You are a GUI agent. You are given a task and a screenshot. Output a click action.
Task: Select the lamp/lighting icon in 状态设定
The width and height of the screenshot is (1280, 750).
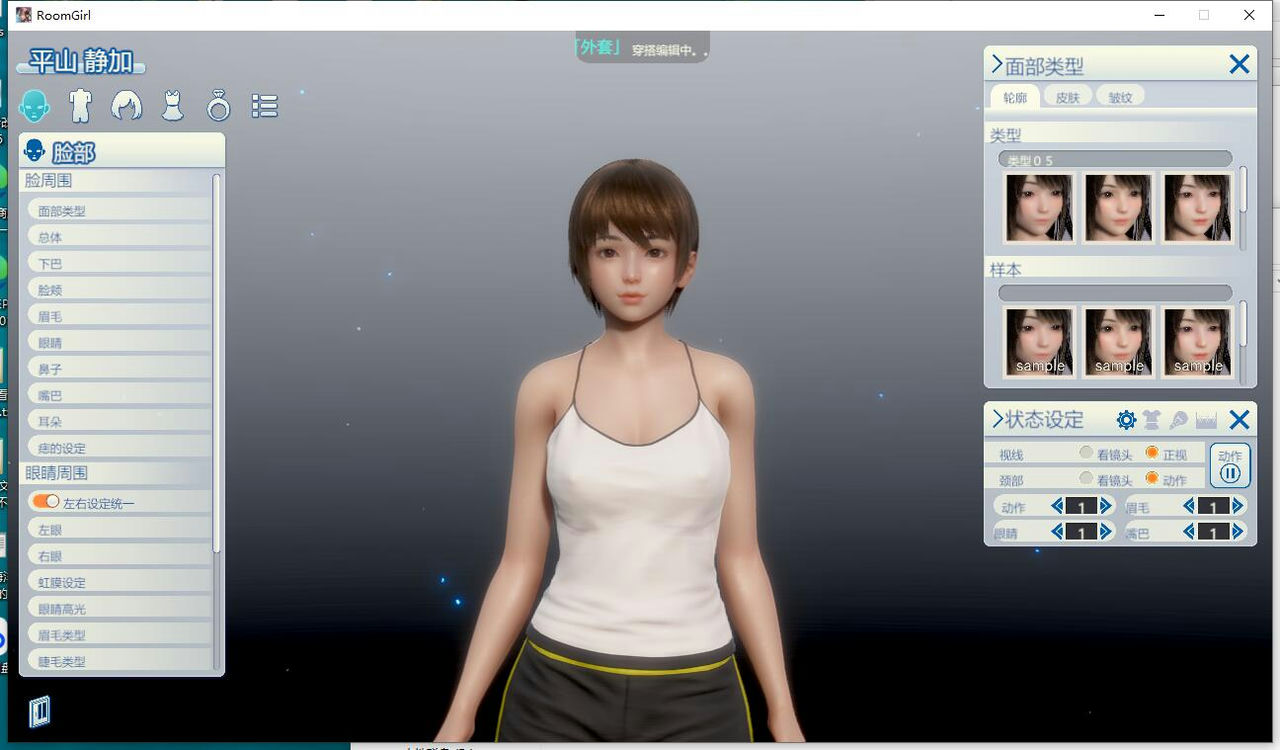click(x=1178, y=419)
